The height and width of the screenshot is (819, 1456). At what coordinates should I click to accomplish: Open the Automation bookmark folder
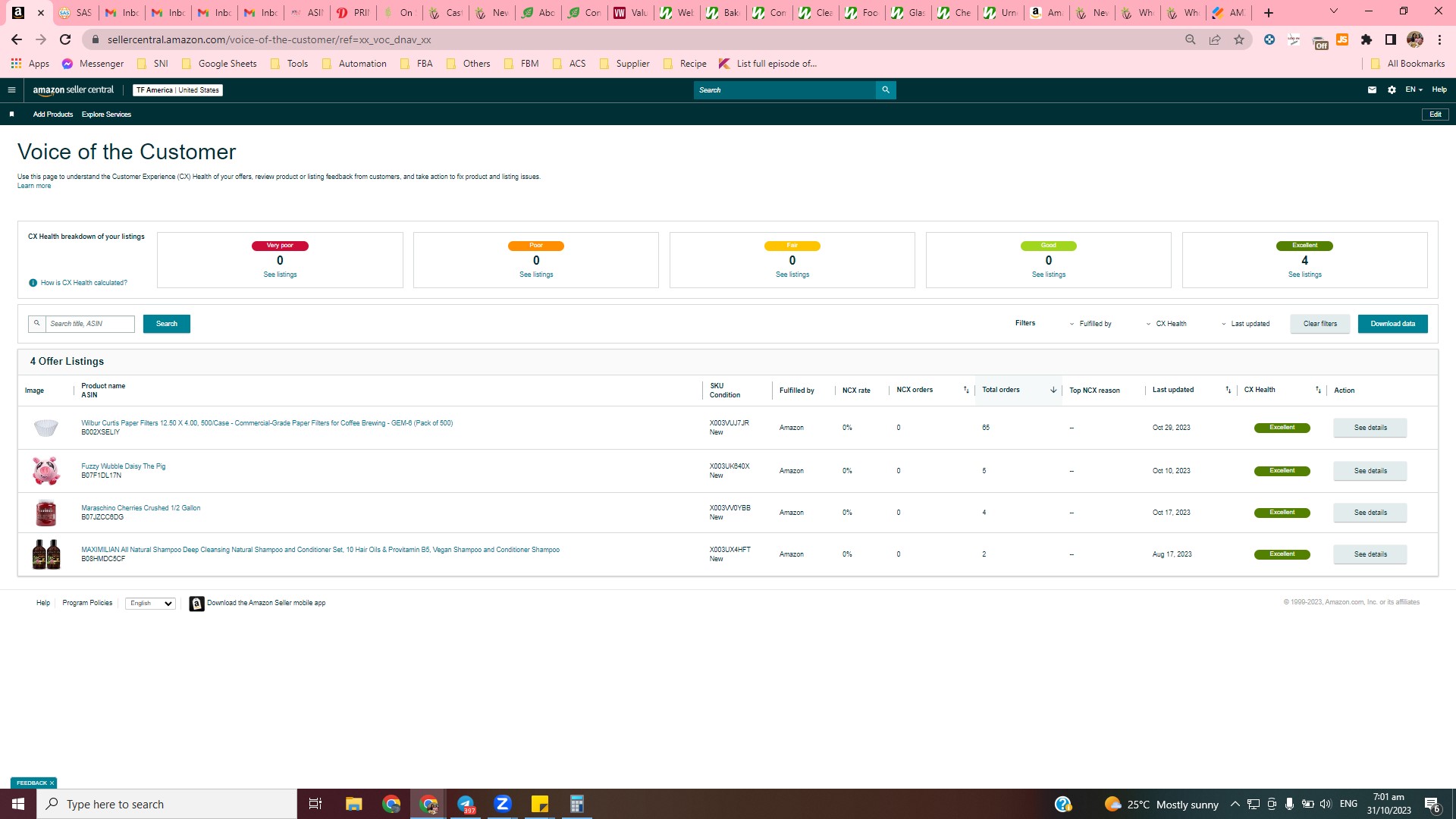click(354, 64)
